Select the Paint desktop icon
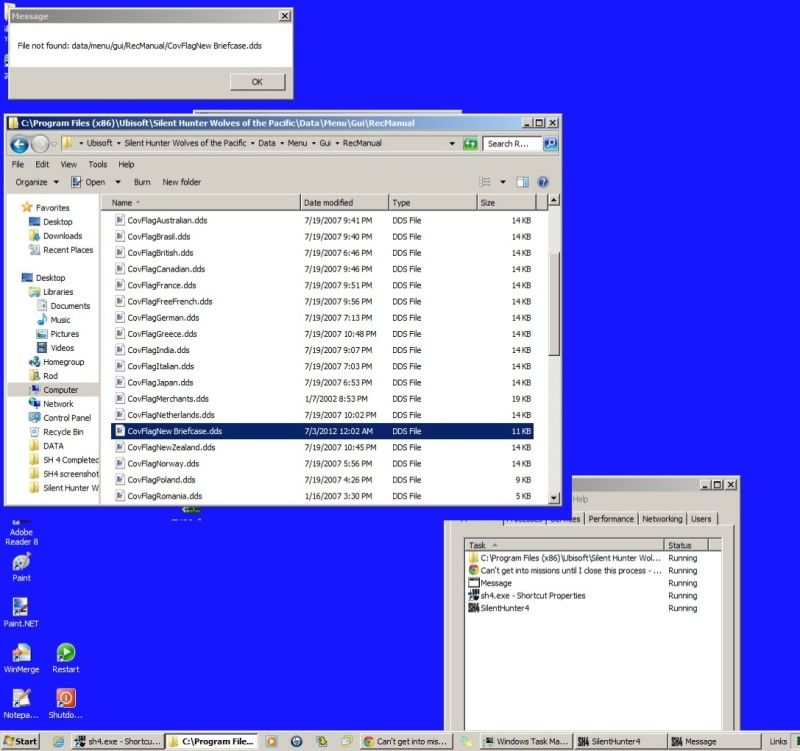 (x=21, y=563)
